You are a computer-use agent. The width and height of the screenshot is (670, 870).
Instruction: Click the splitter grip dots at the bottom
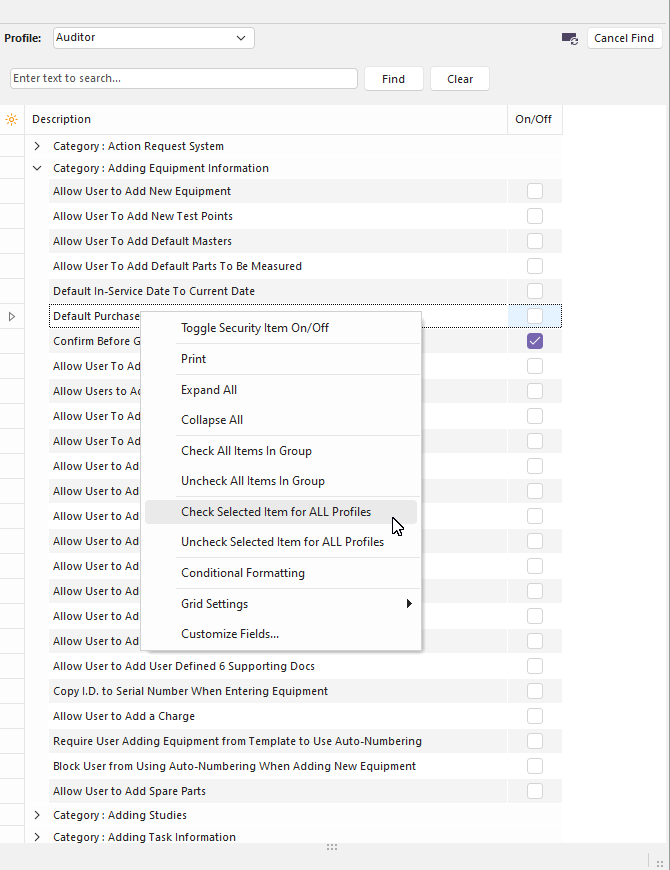332,847
